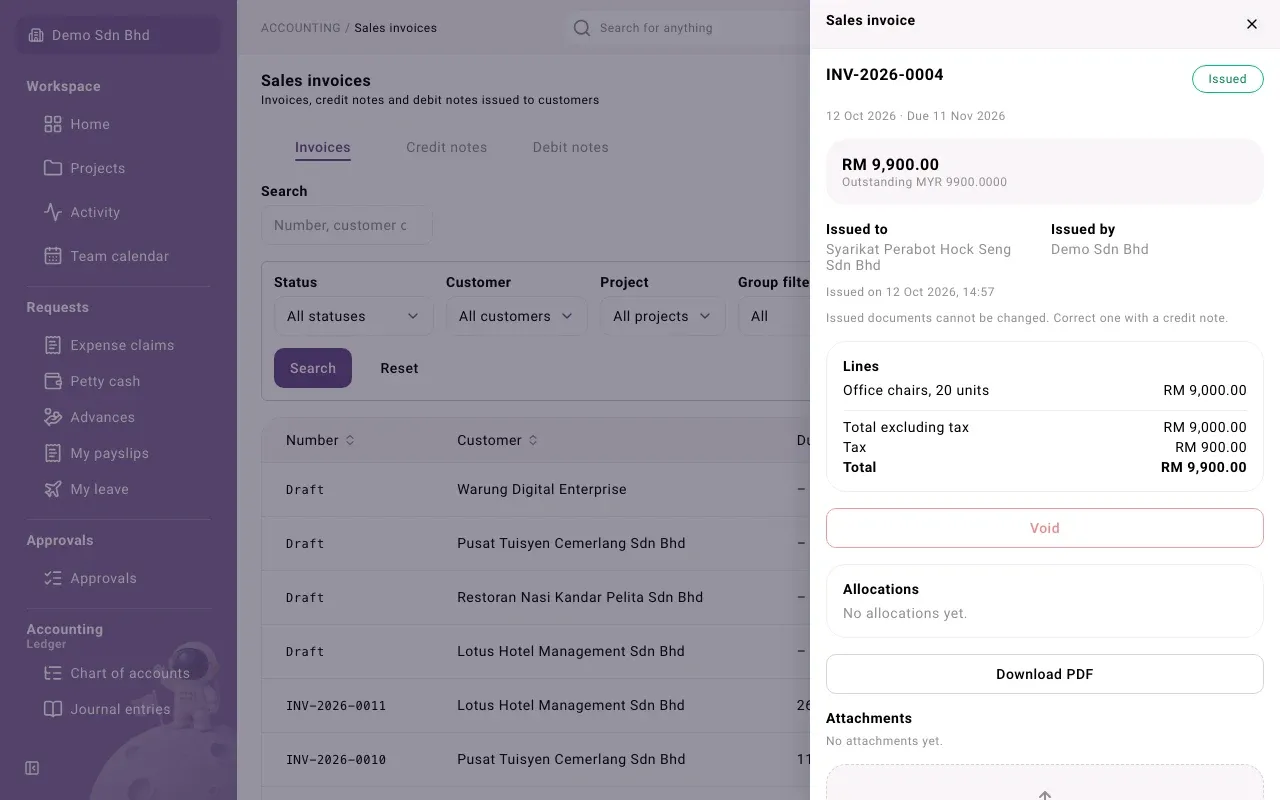Switch to the Debit notes tab
1280x800 pixels.
571,147
